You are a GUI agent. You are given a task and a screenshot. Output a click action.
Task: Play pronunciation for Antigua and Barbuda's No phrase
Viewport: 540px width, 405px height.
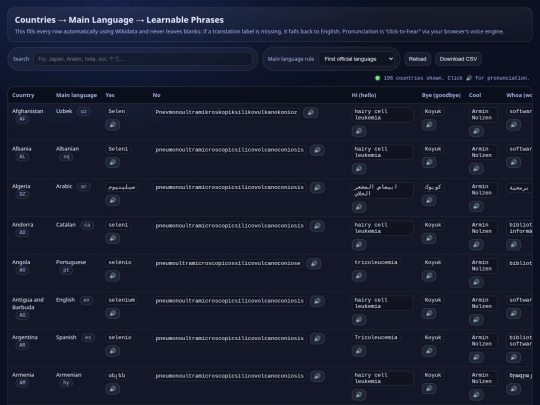(x=317, y=301)
